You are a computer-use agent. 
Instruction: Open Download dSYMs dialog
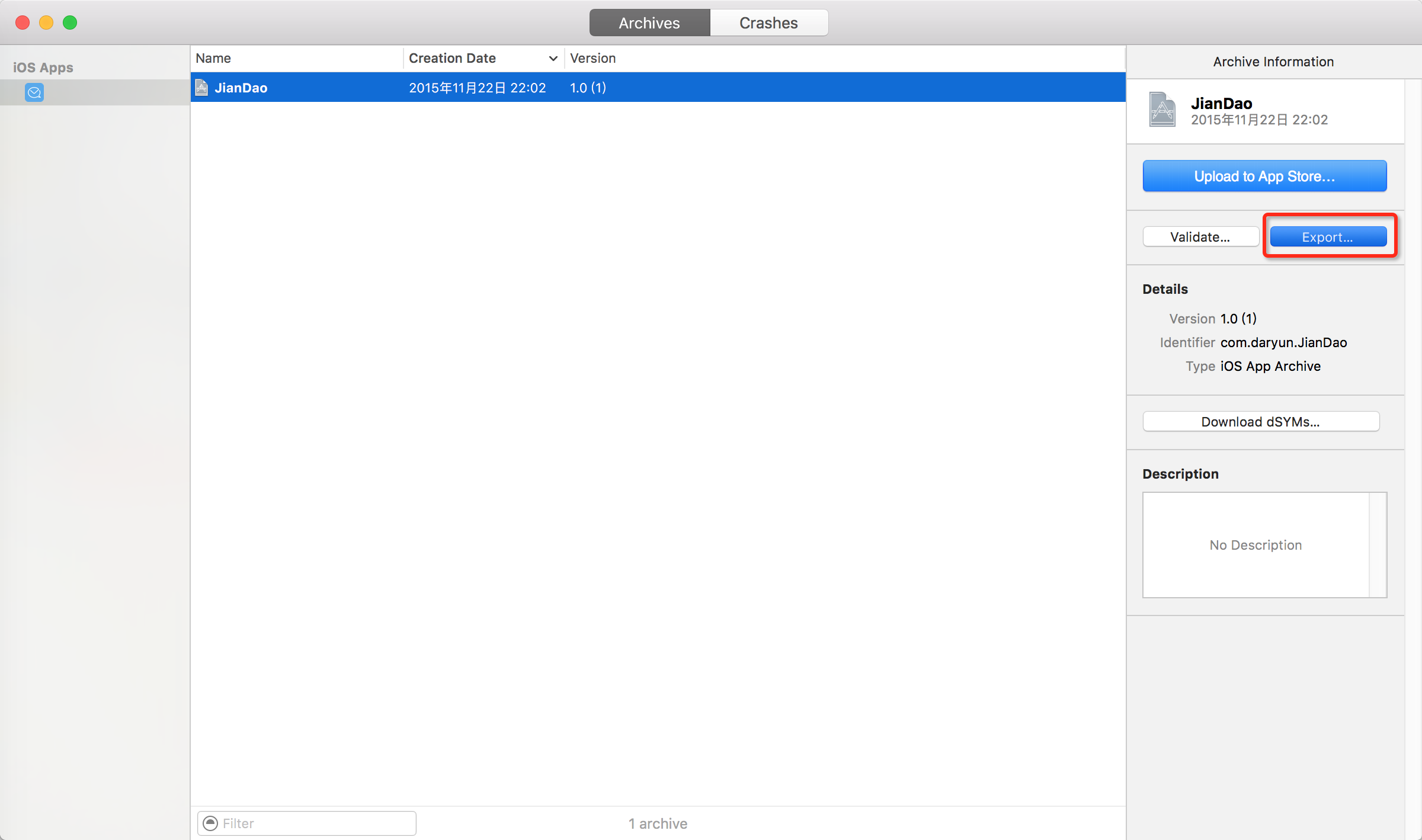coord(1260,422)
